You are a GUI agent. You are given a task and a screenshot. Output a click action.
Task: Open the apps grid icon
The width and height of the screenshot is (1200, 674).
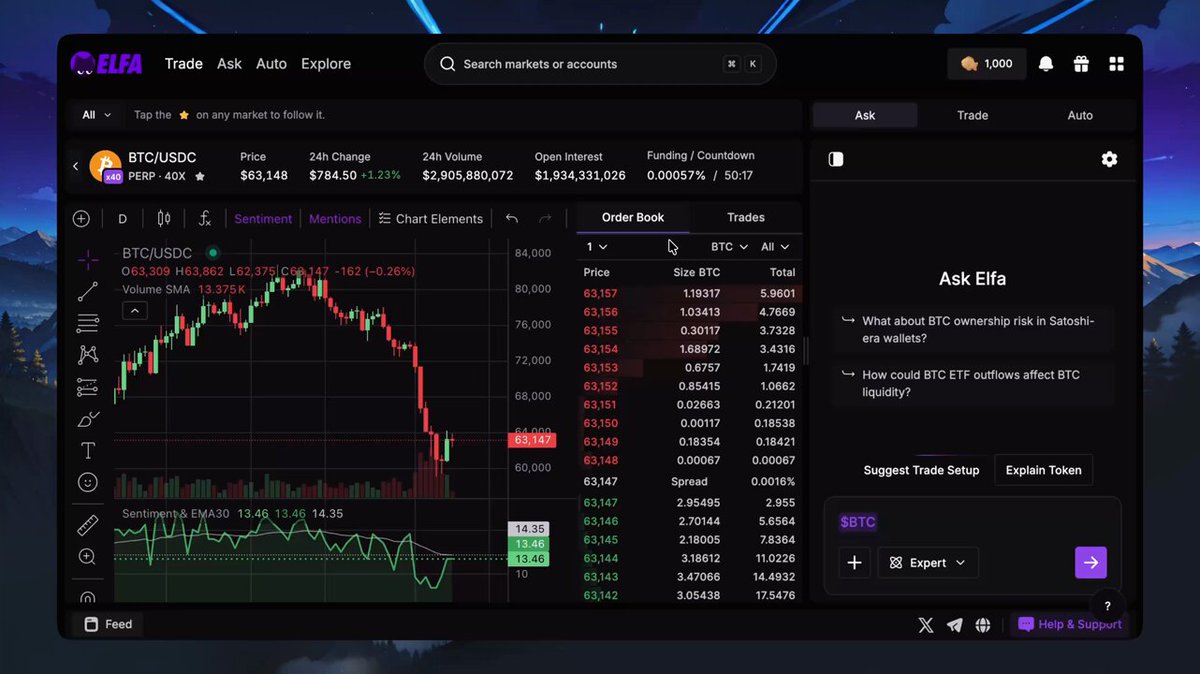(x=1116, y=64)
